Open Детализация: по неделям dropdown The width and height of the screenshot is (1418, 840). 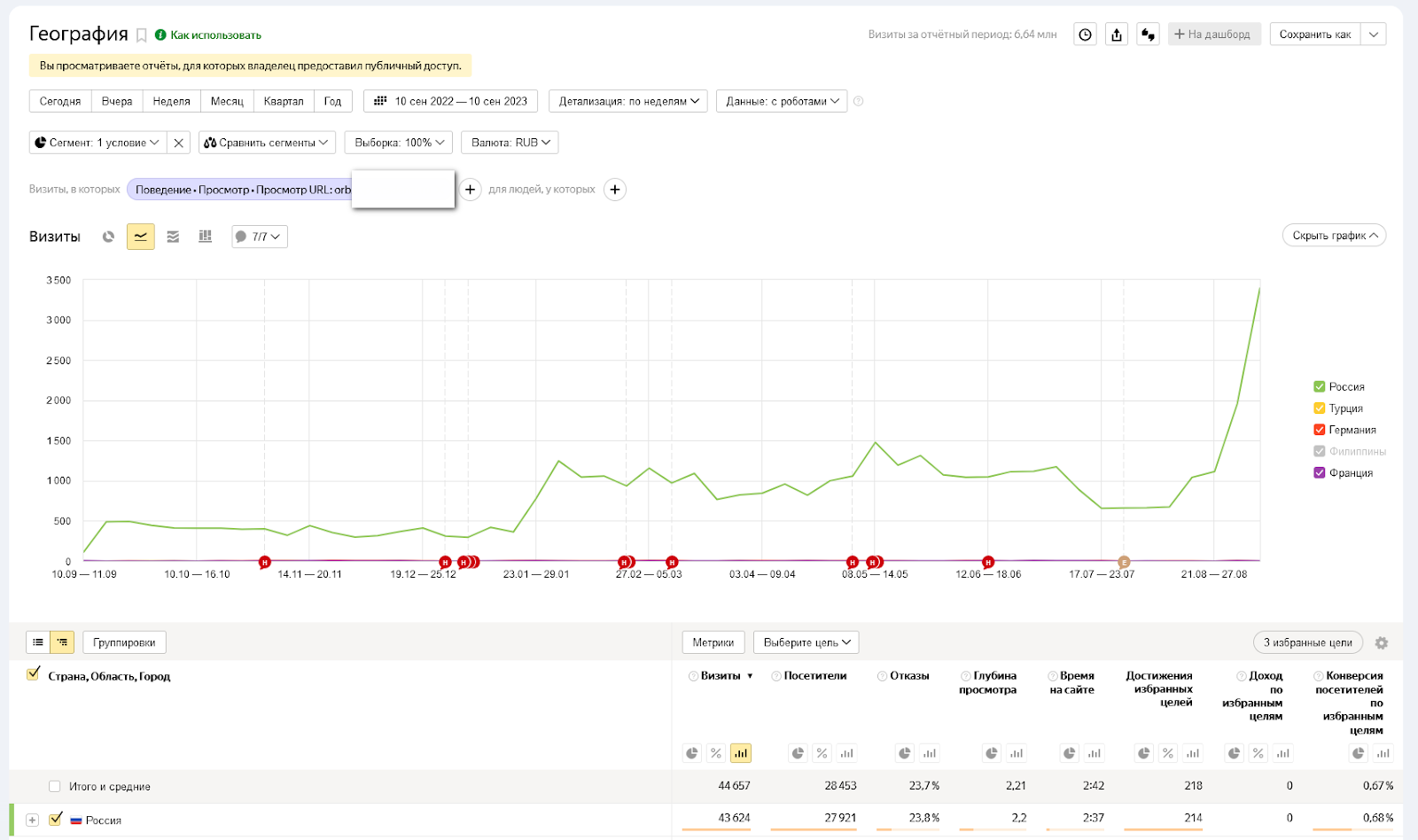(628, 101)
